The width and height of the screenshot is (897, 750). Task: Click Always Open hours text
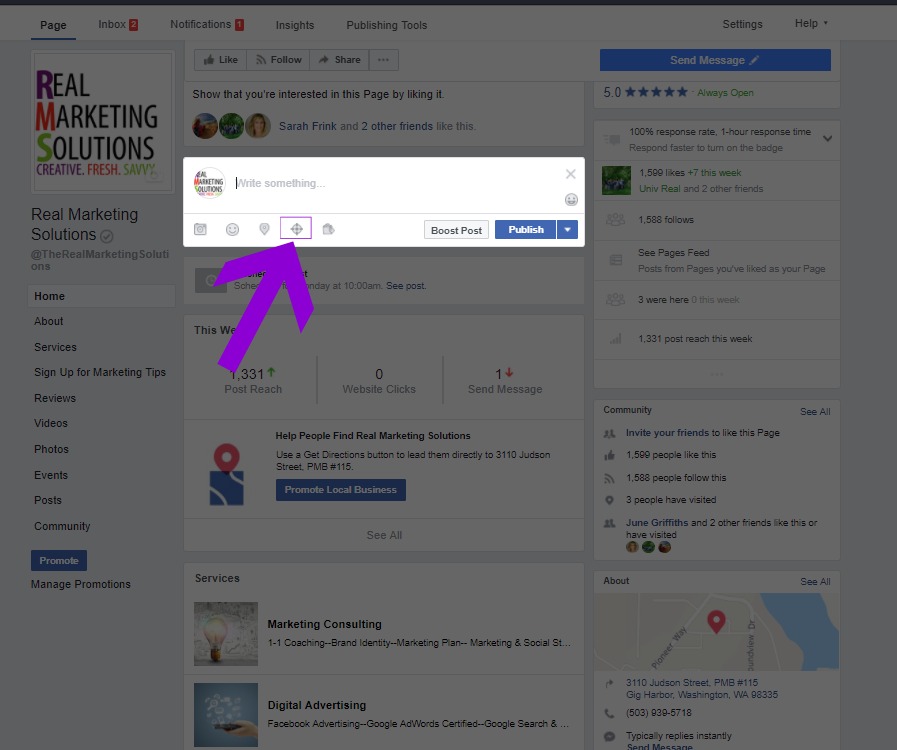pos(725,93)
